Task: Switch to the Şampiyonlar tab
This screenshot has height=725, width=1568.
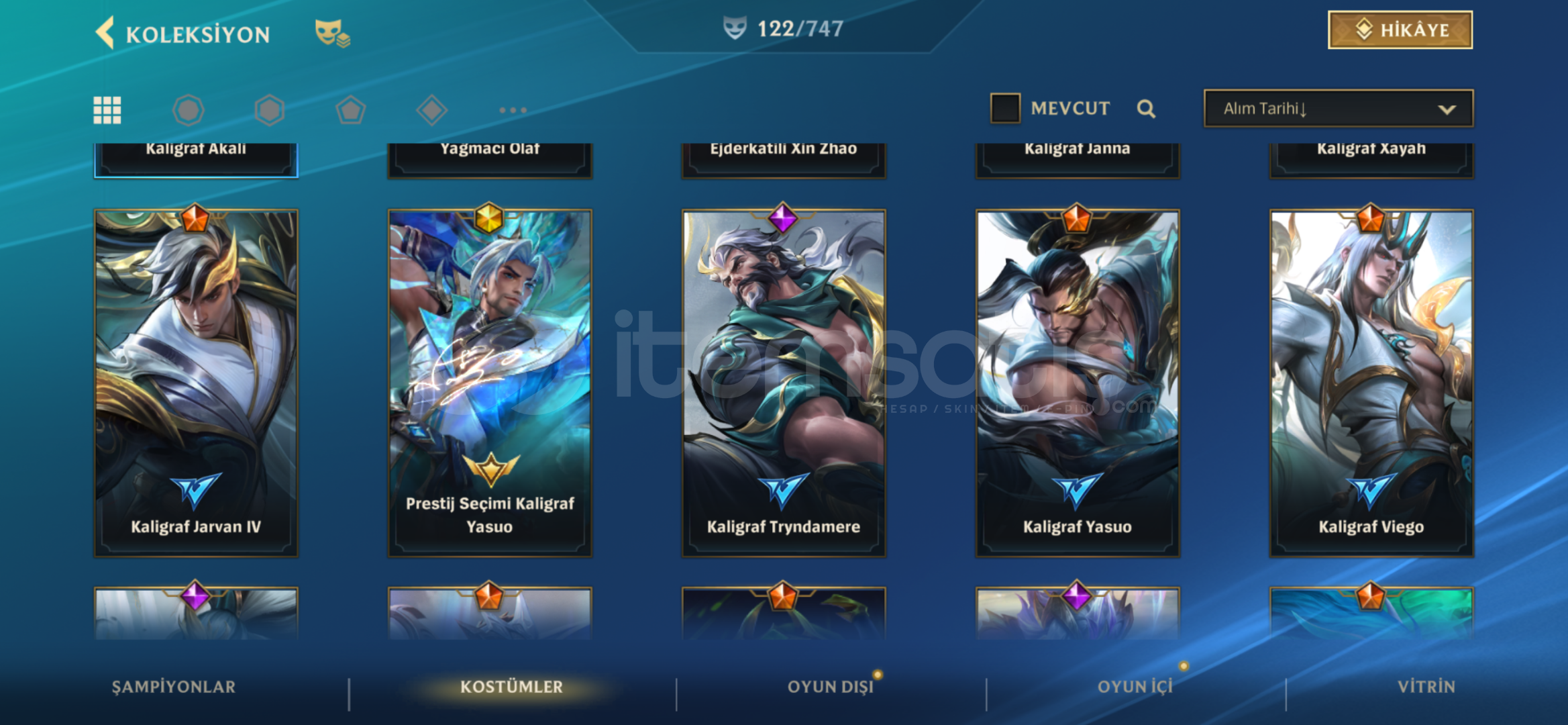Action: pos(174,687)
